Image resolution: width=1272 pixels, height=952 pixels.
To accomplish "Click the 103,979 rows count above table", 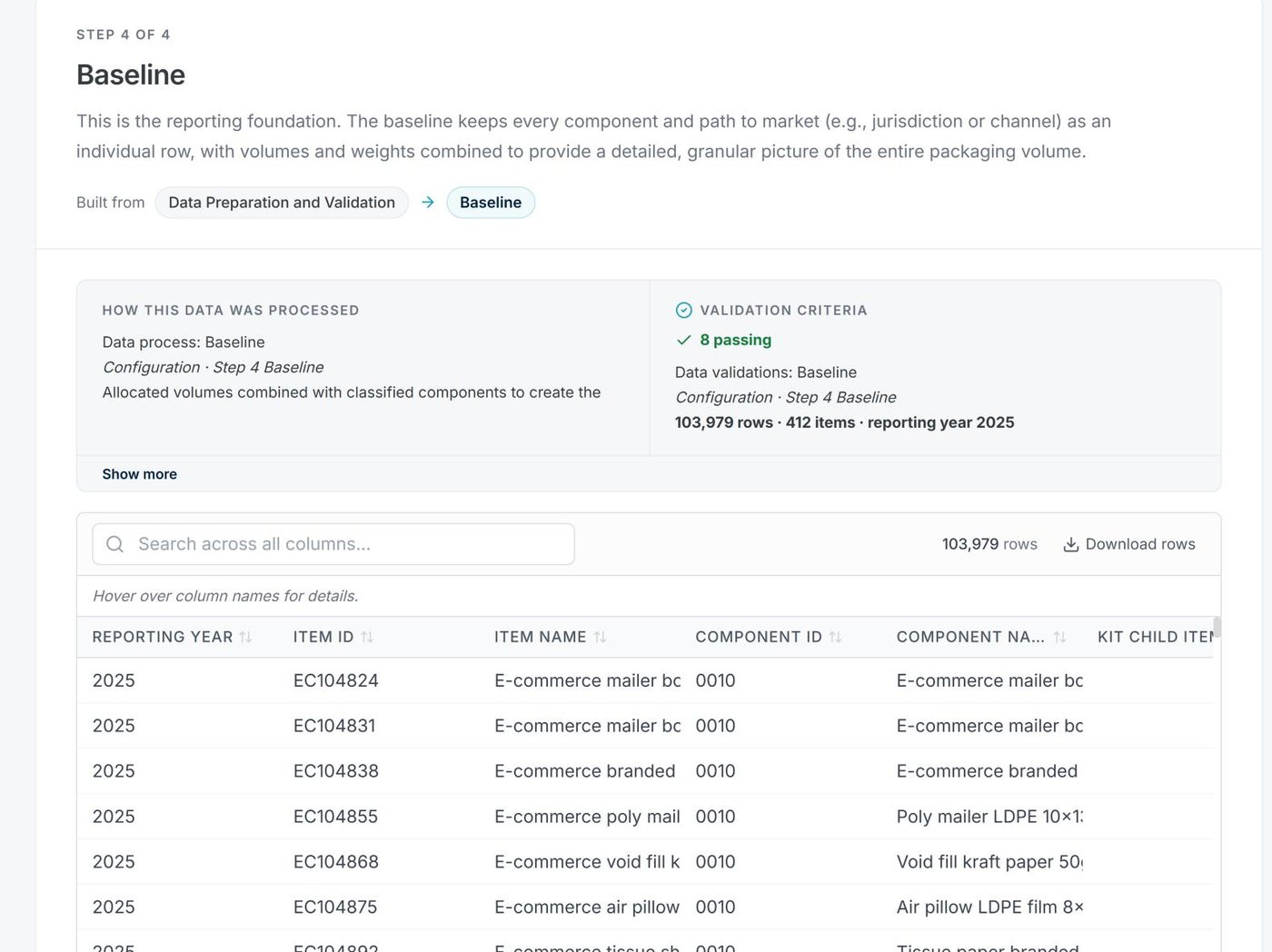I will 989,544.
